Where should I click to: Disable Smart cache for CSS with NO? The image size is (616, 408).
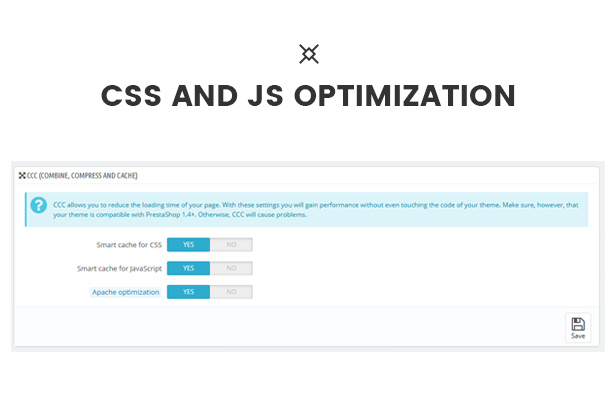(231, 244)
